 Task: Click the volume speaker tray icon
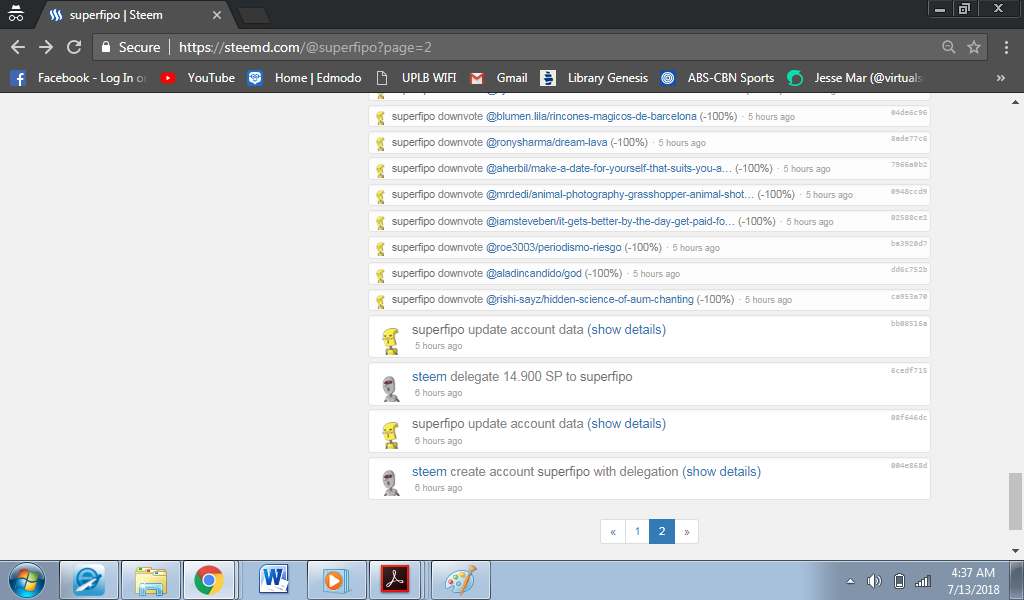(x=874, y=580)
